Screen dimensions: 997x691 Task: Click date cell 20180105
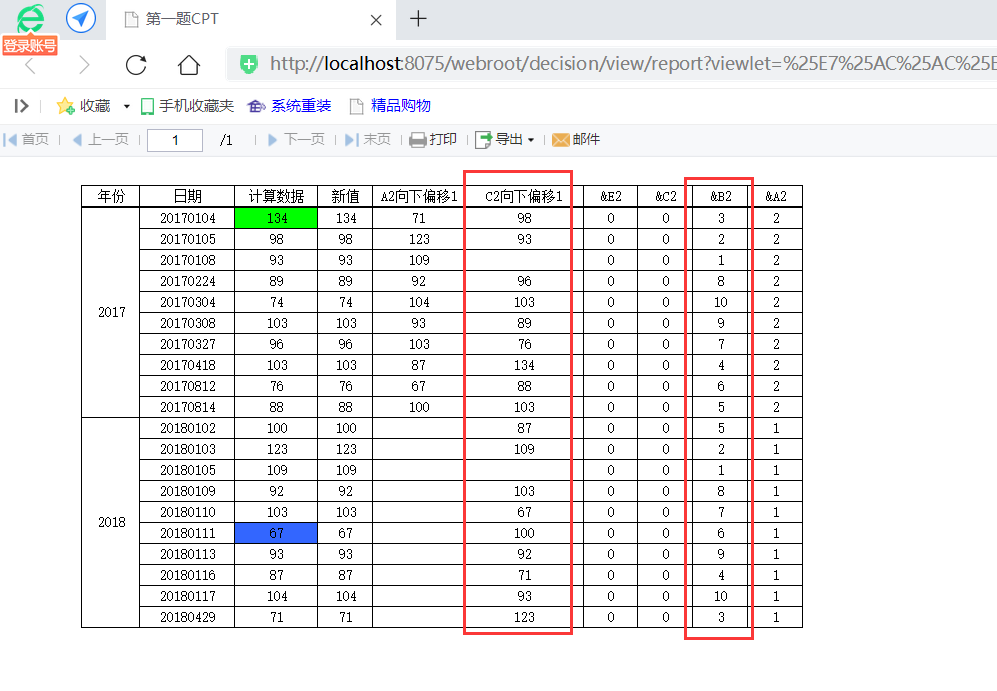coord(187,470)
